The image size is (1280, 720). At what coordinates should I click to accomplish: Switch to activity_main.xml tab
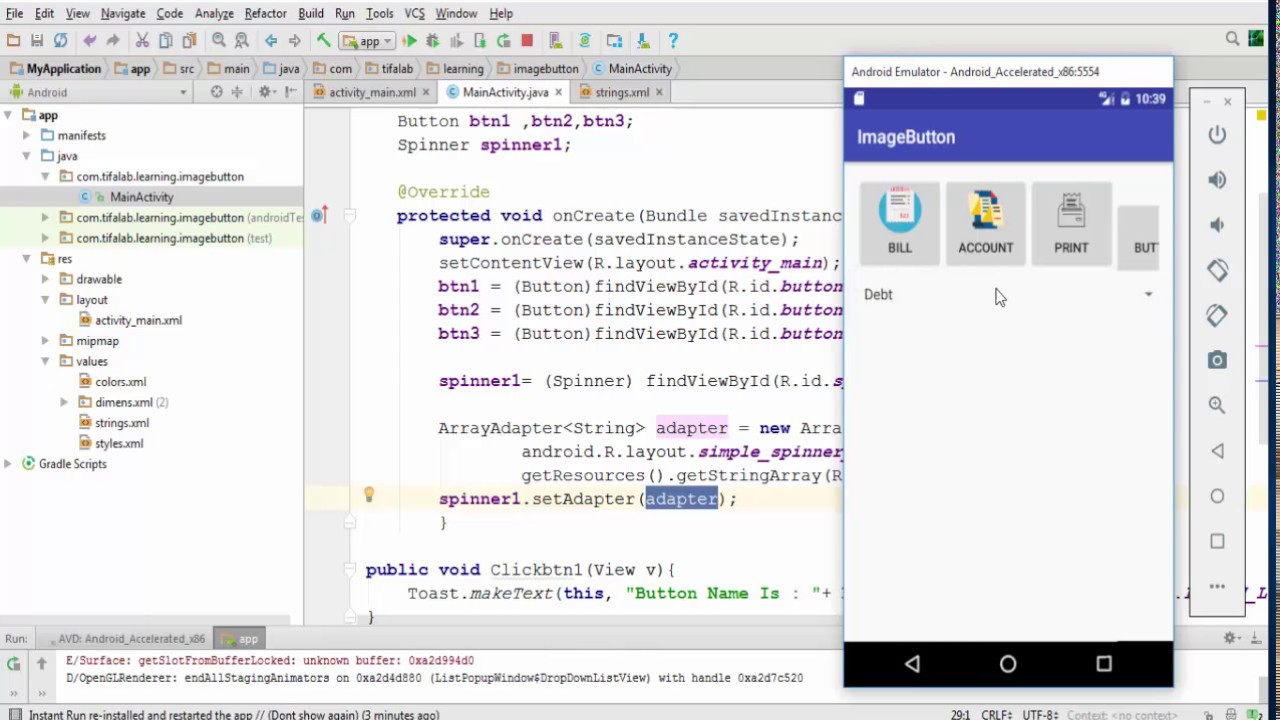(x=372, y=92)
